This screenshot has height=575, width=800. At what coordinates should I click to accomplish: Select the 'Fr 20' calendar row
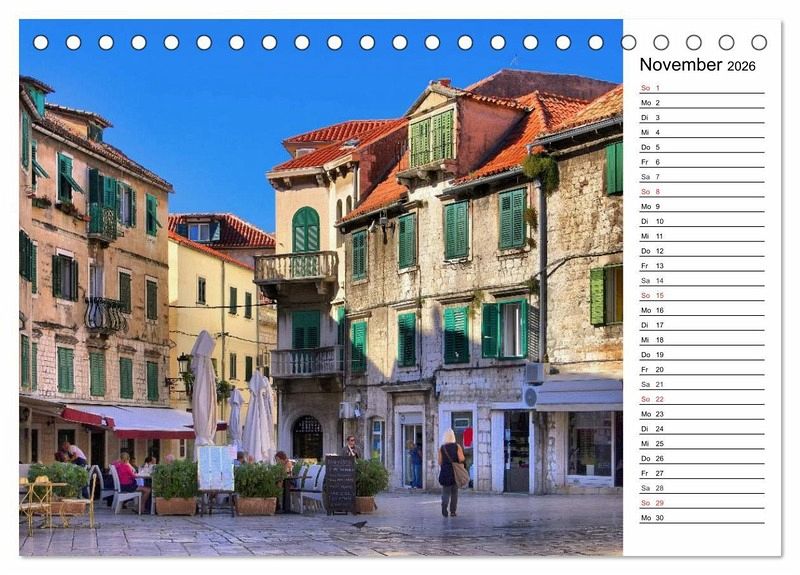click(x=702, y=369)
